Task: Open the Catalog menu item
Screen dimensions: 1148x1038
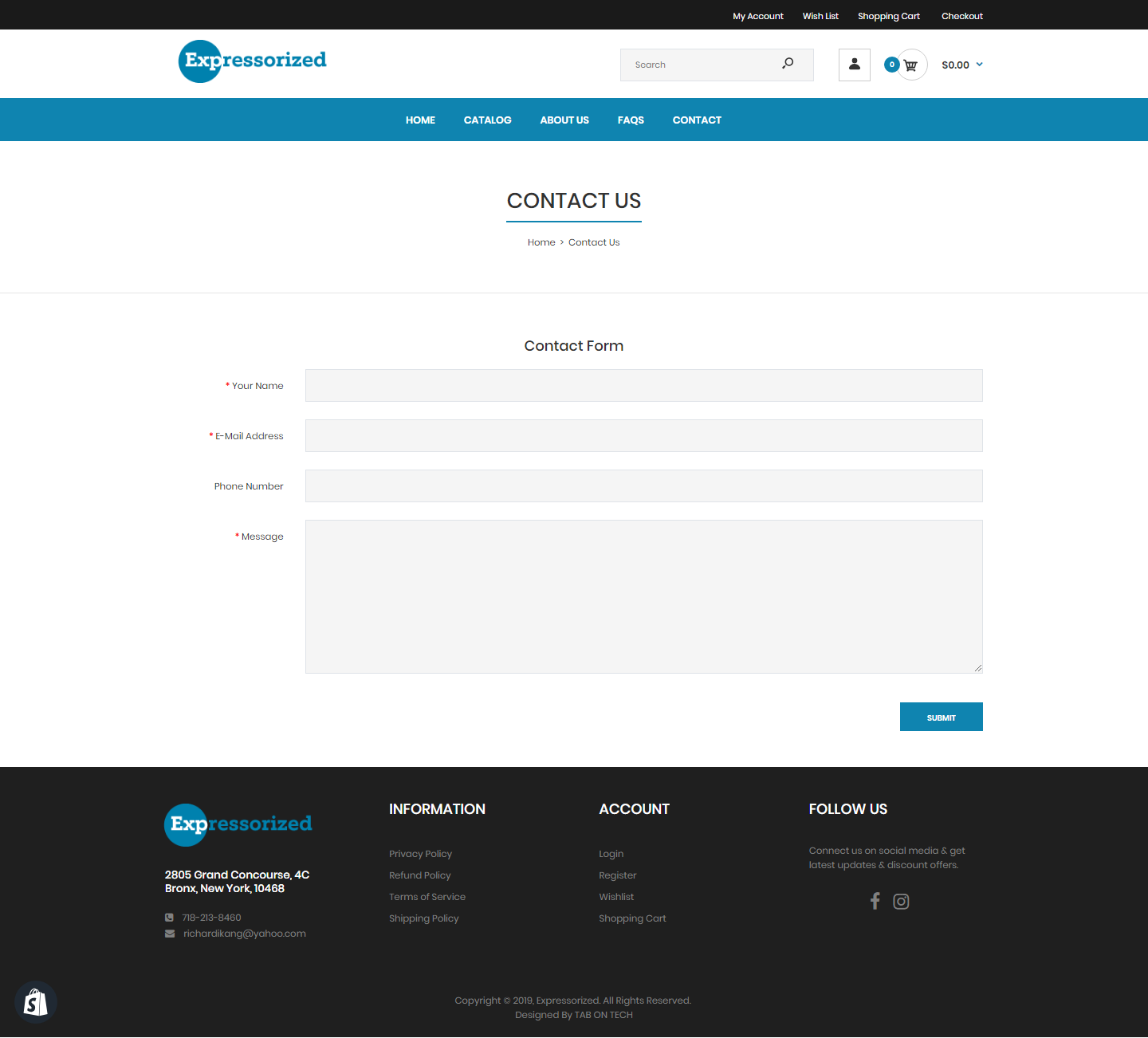Action: (x=487, y=120)
